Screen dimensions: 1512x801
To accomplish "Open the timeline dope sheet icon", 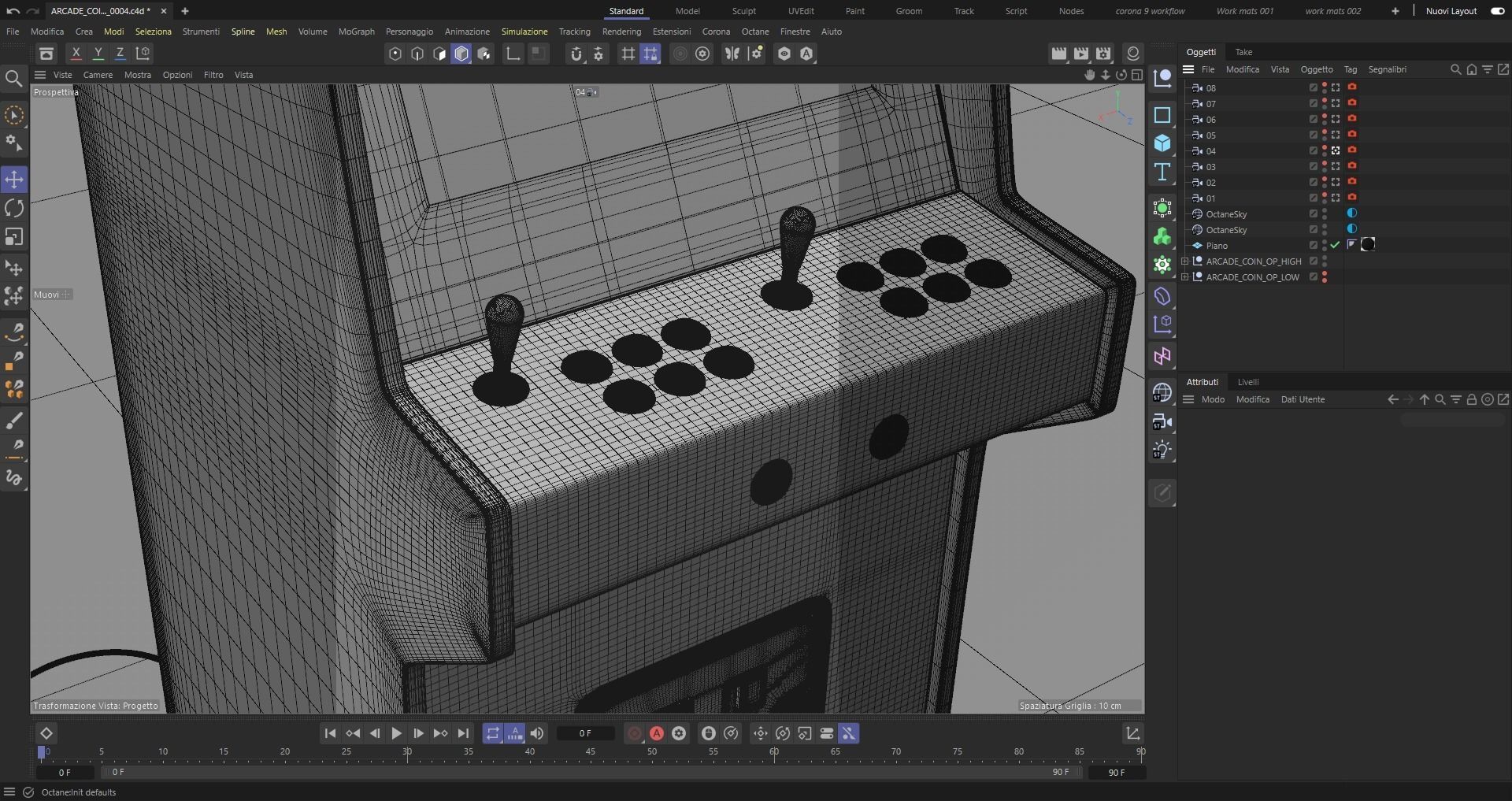I will point(1132,733).
